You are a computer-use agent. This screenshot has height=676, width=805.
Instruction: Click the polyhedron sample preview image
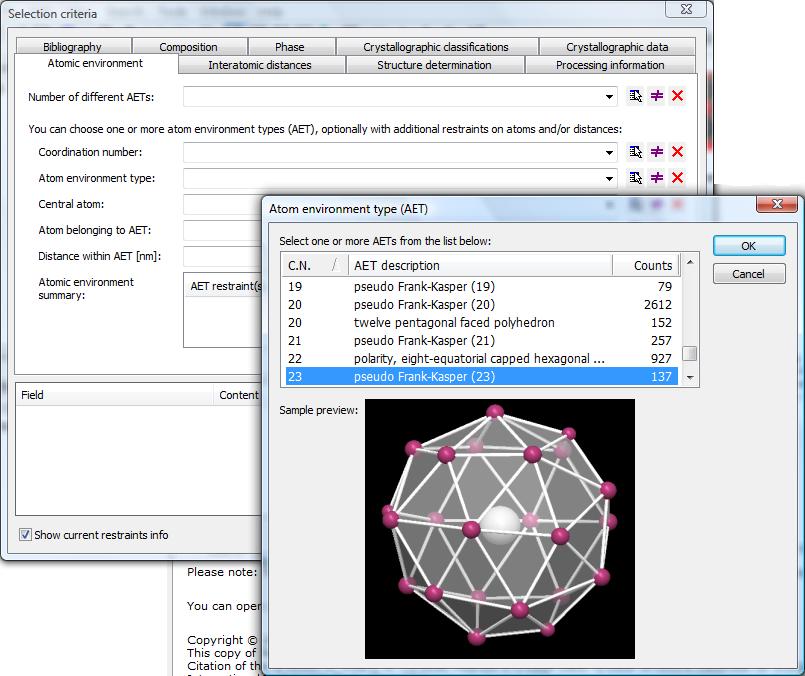pos(499,528)
